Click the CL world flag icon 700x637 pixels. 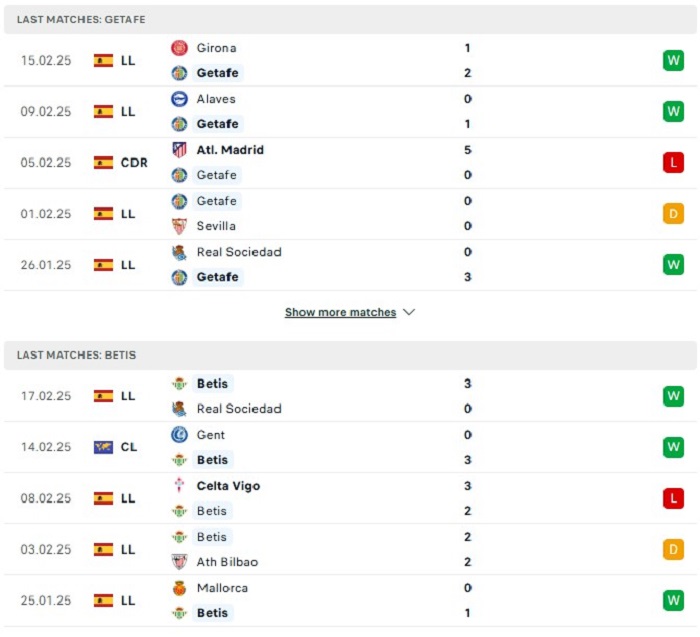click(103, 447)
